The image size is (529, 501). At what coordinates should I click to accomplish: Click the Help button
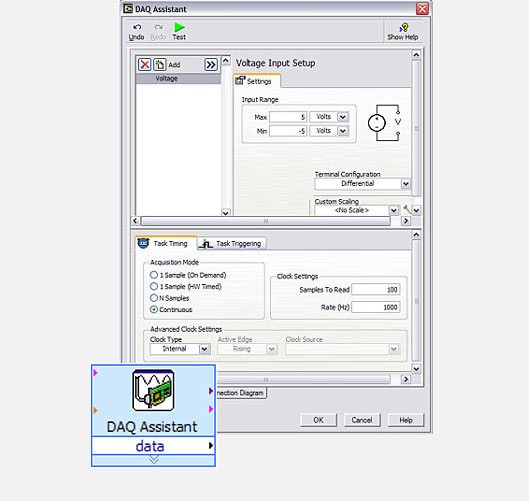(x=406, y=420)
